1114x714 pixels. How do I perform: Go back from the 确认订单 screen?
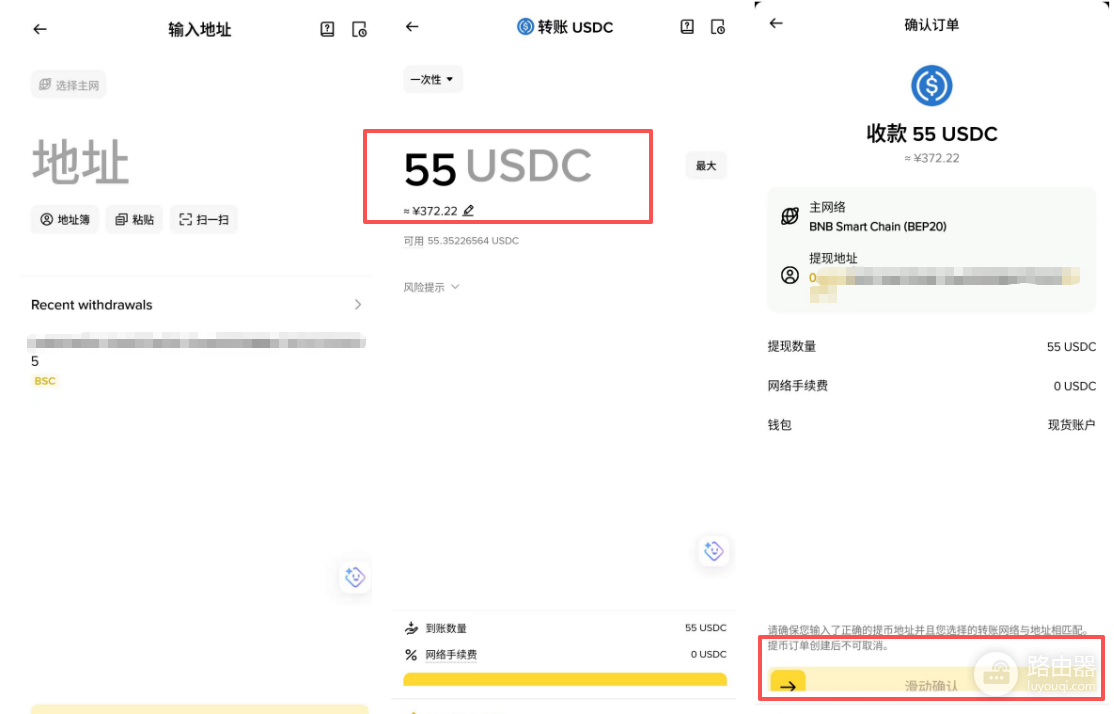click(x=776, y=23)
